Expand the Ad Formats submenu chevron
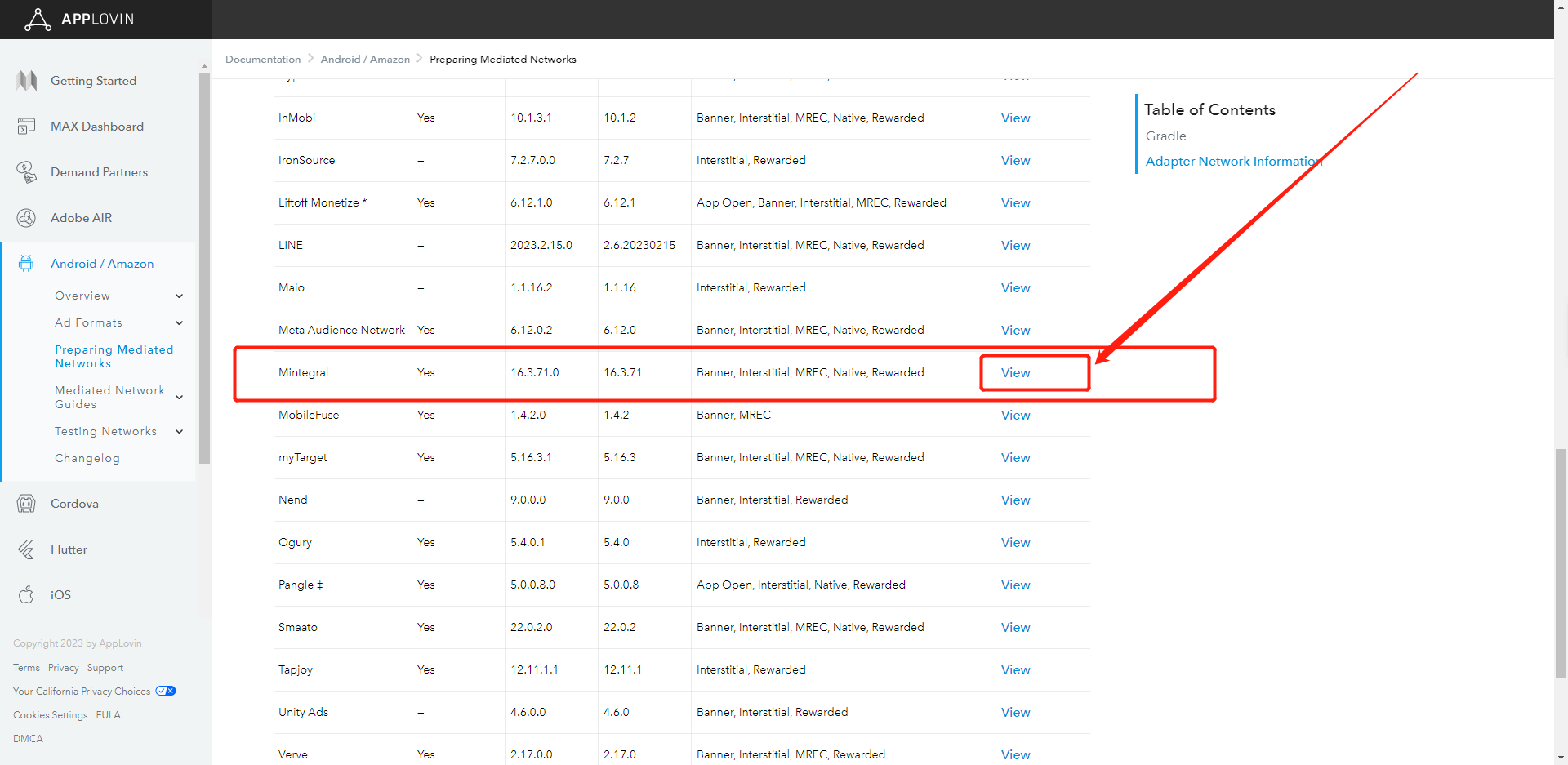The height and width of the screenshot is (765, 1568). coord(180,322)
